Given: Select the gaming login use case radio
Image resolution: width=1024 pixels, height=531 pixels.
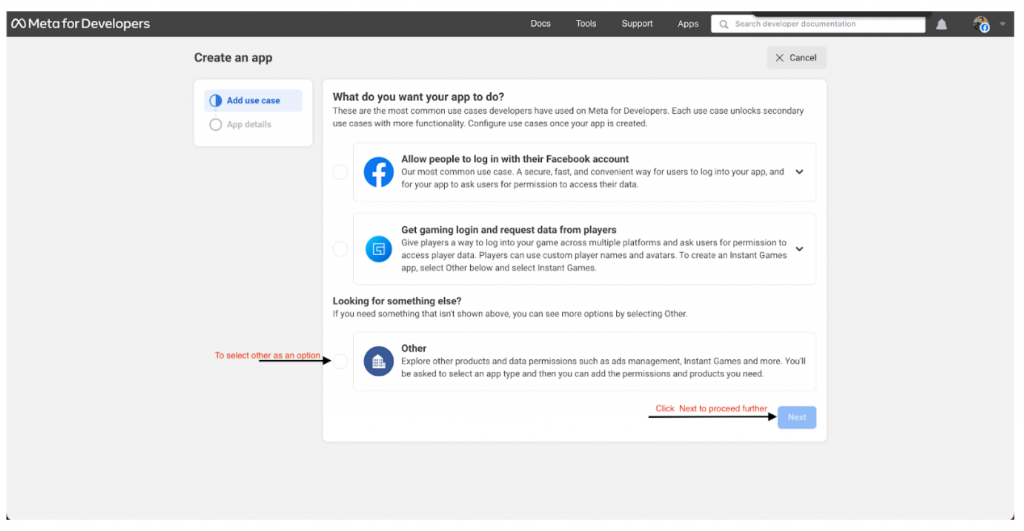Looking at the screenshot, I should (x=340, y=249).
